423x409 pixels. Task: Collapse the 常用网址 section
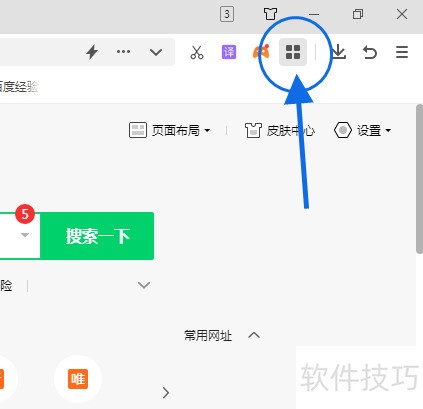coord(254,335)
